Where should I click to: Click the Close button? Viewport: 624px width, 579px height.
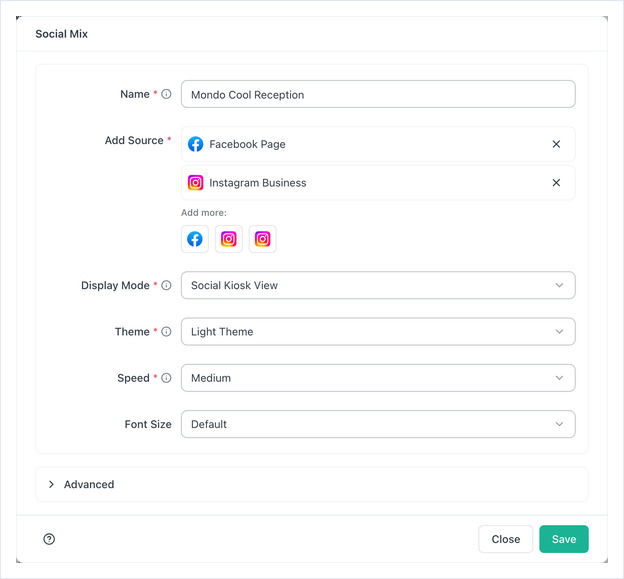coord(505,539)
